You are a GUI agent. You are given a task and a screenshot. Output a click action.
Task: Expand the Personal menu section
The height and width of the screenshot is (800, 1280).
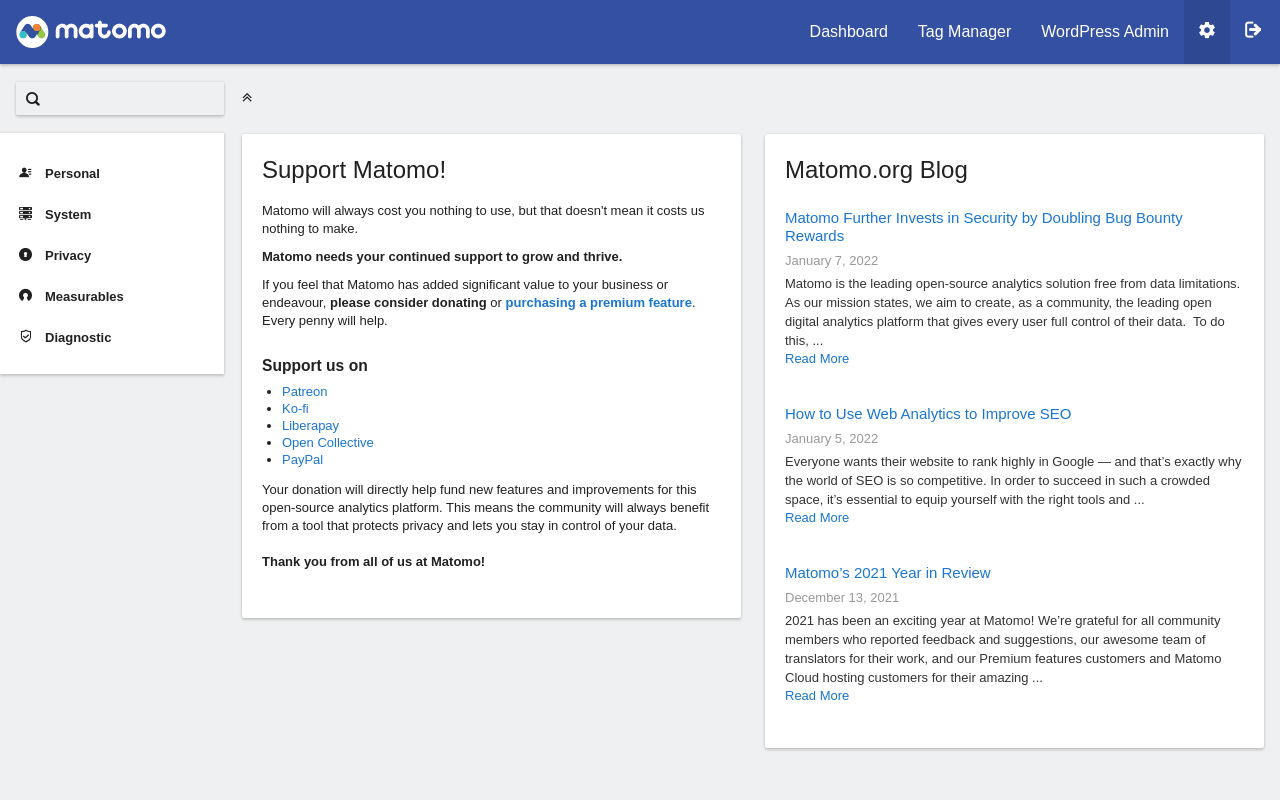coord(72,174)
